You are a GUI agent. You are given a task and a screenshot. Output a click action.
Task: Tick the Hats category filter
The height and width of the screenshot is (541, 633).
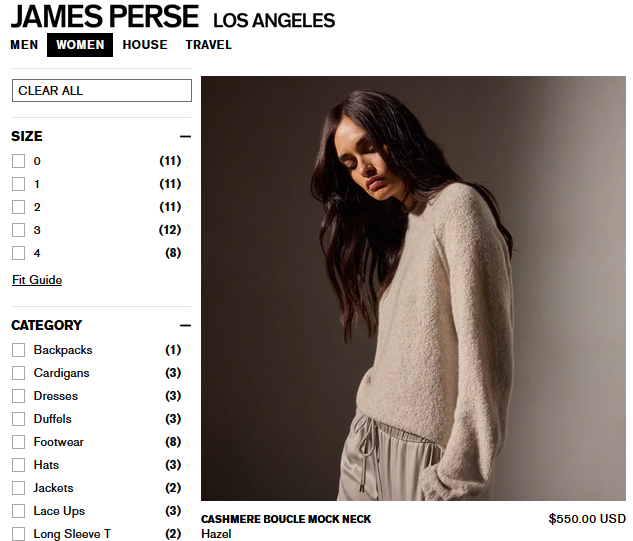coord(18,465)
